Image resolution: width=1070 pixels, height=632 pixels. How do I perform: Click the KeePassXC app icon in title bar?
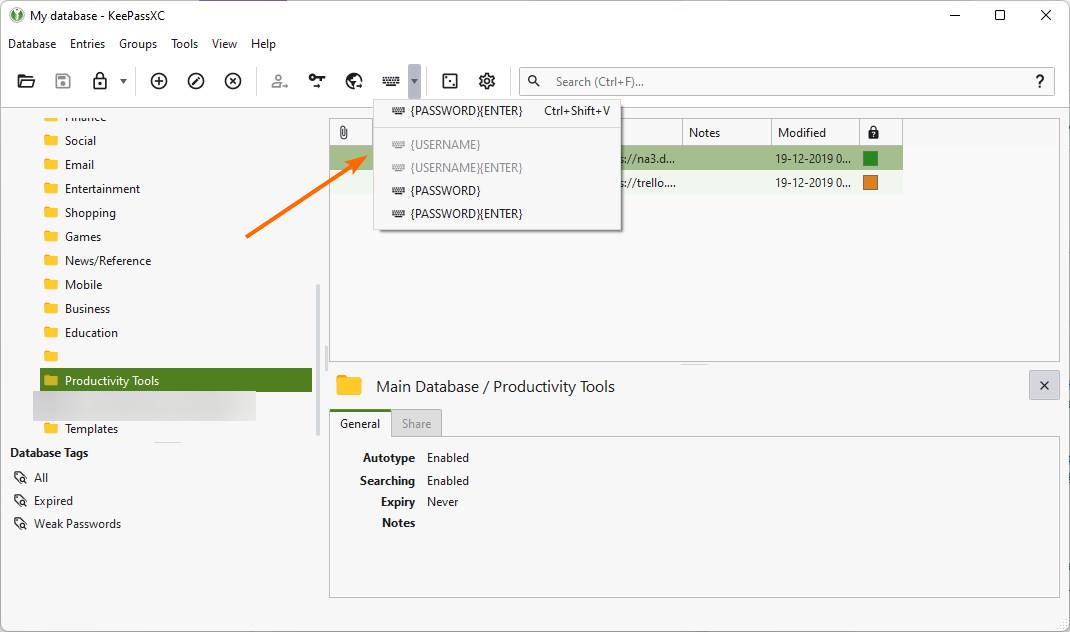[x=16, y=15]
